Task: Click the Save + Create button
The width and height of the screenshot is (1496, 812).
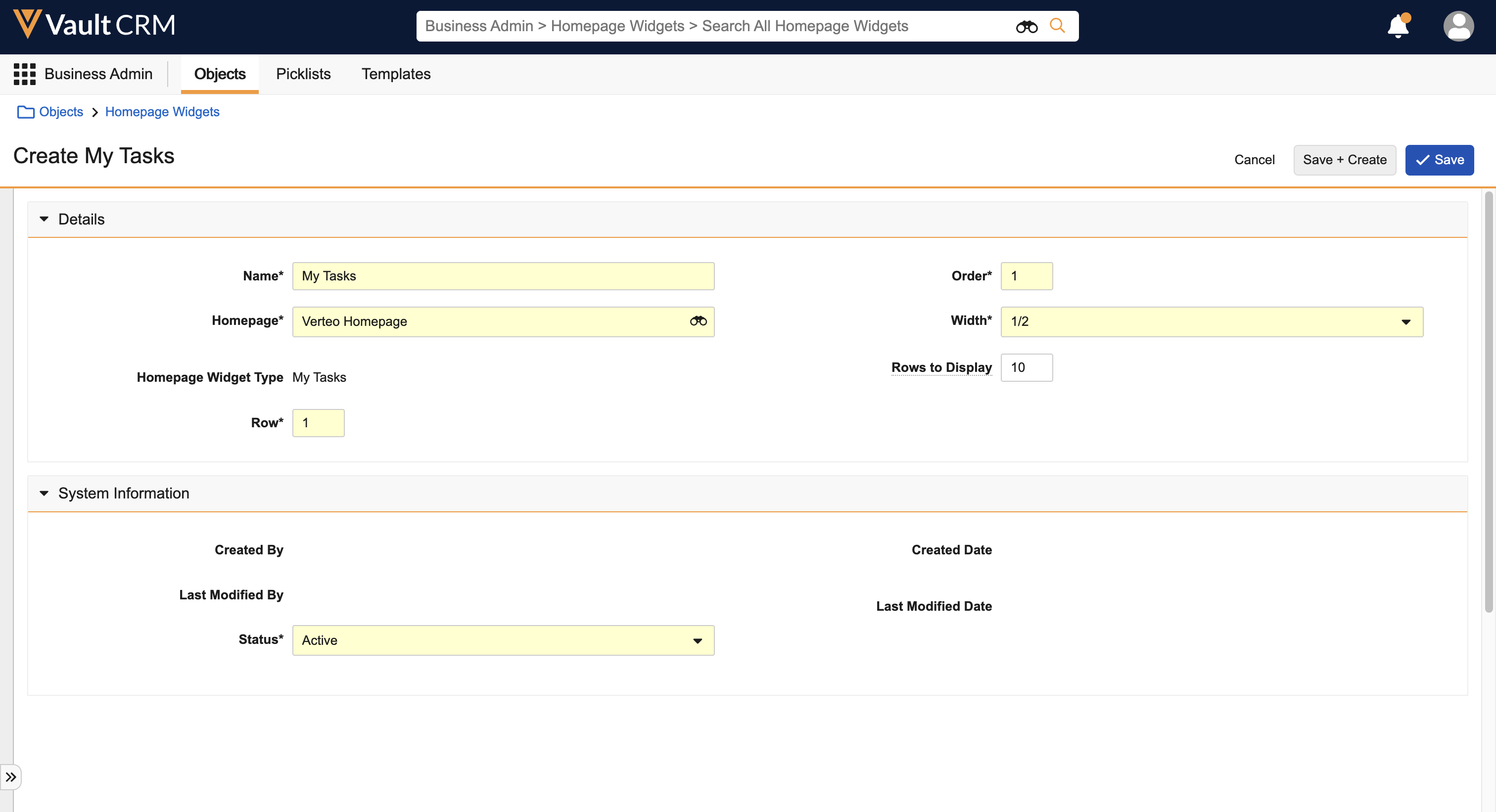Action: click(1345, 160)
